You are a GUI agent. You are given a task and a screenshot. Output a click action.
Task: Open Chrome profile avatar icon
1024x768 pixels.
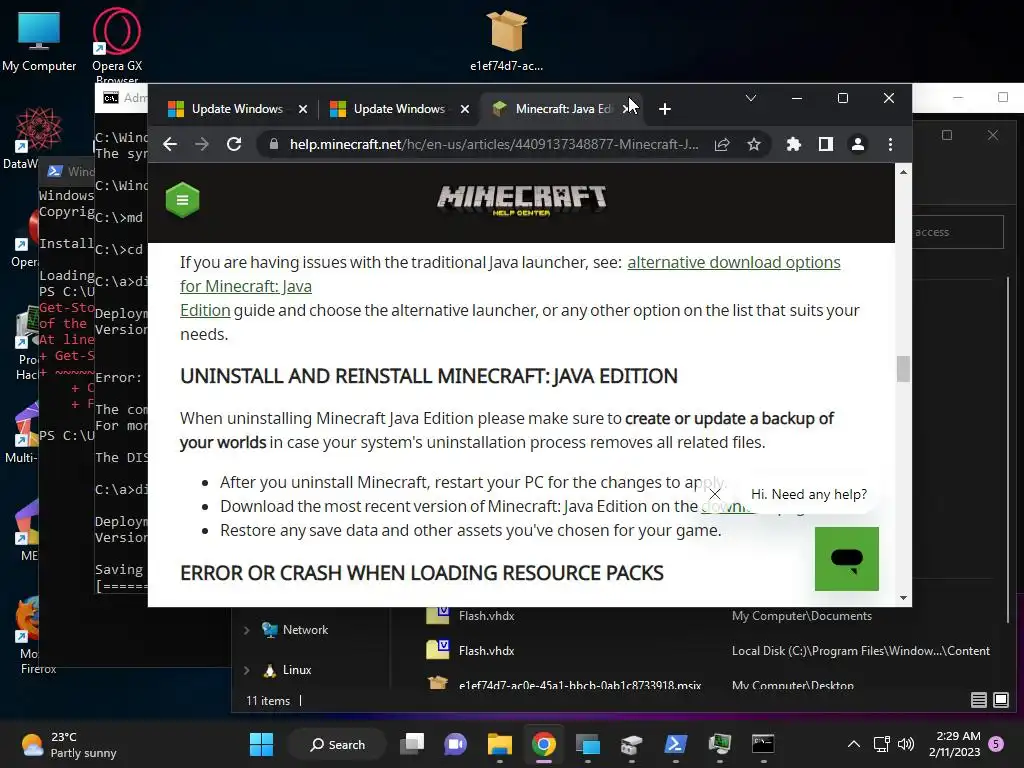pyautogui.click(x=857, y=144)
